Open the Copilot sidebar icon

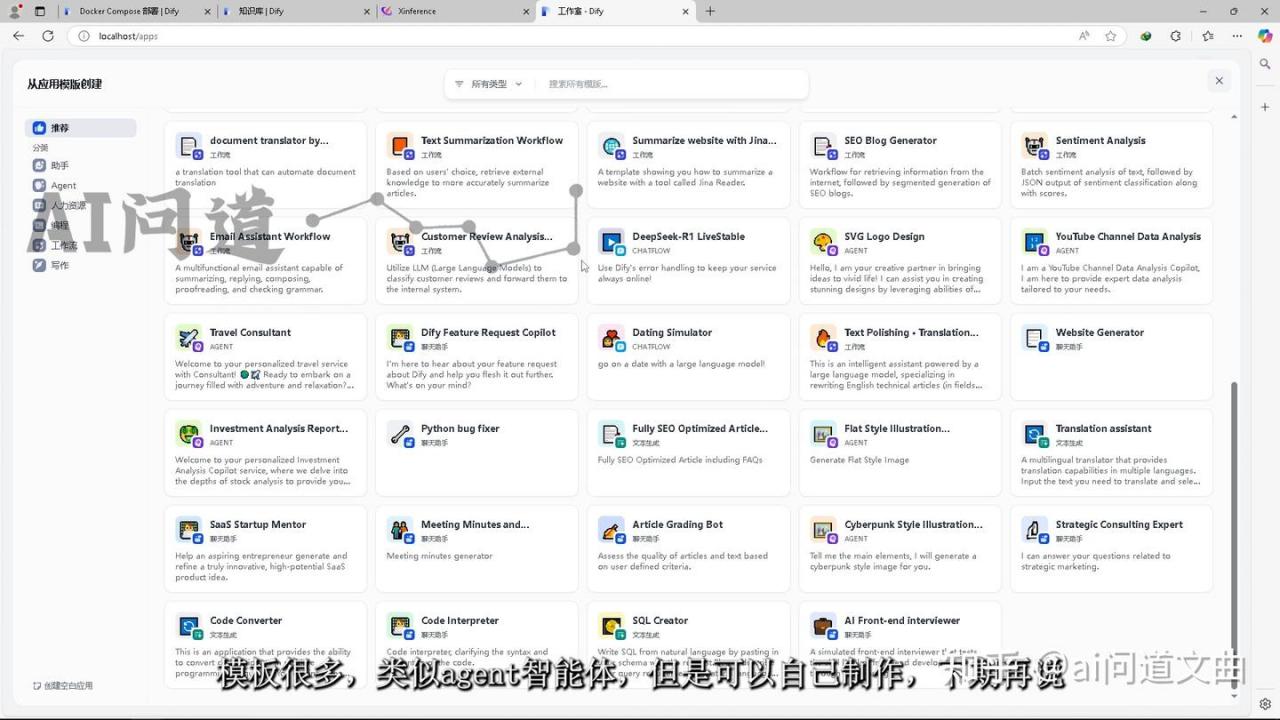[x=1265, y=36]
